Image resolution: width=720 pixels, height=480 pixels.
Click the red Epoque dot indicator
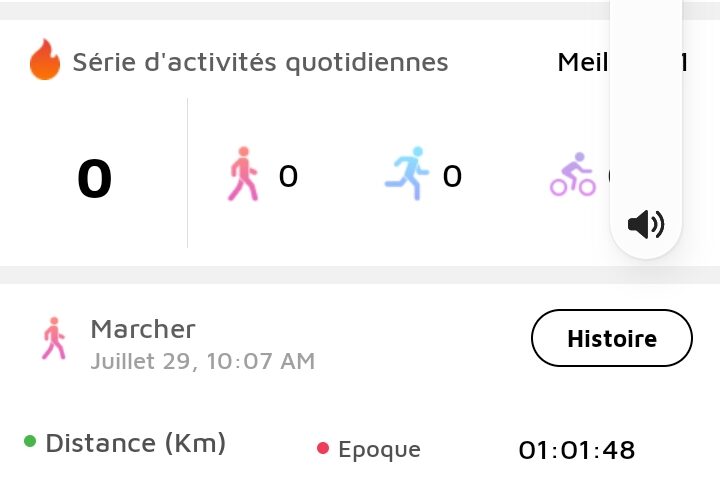pos(323,448)
